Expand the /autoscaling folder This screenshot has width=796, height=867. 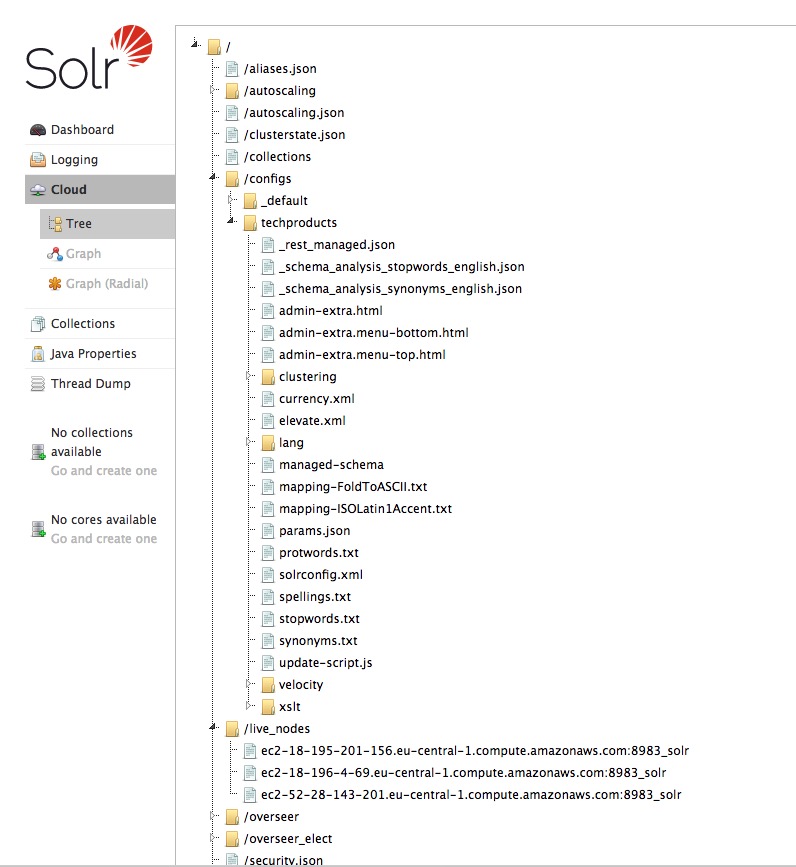point(212,90)
